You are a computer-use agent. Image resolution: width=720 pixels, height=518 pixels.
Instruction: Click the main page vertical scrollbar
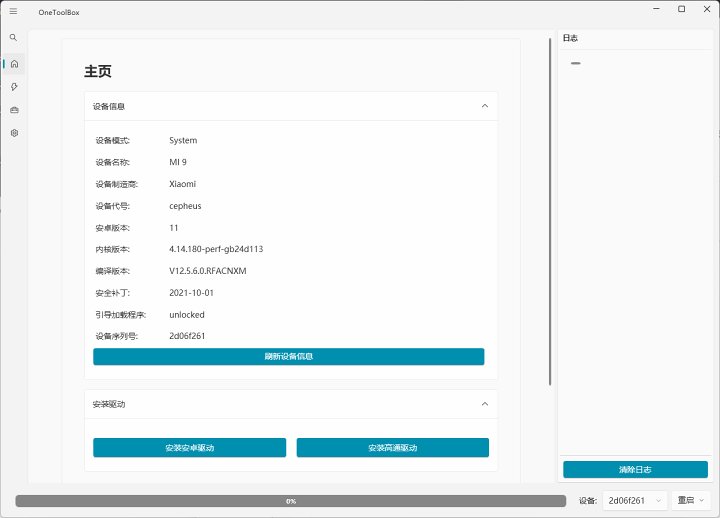tap(549, 210)
